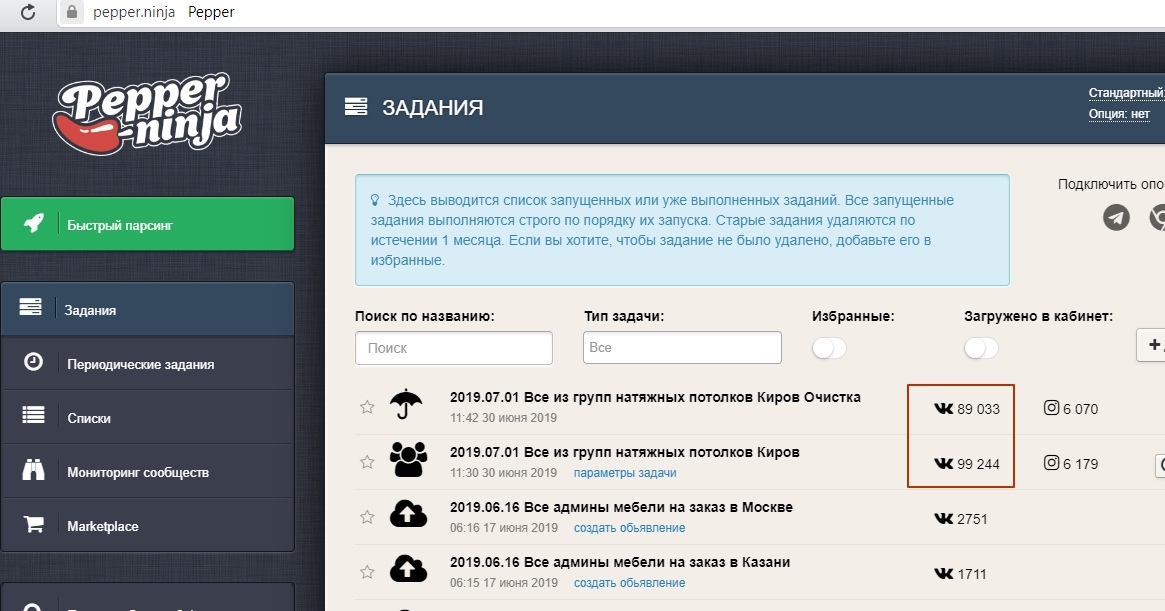This screenshot has height=611, width=1165.
Task: Open Задания in the sidebar
Action: 148,309
